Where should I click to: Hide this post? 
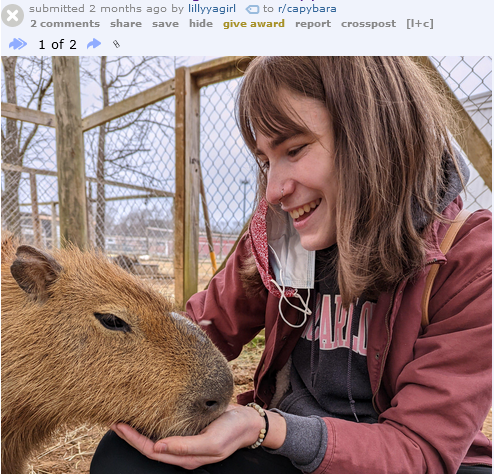tap(201, 24)
